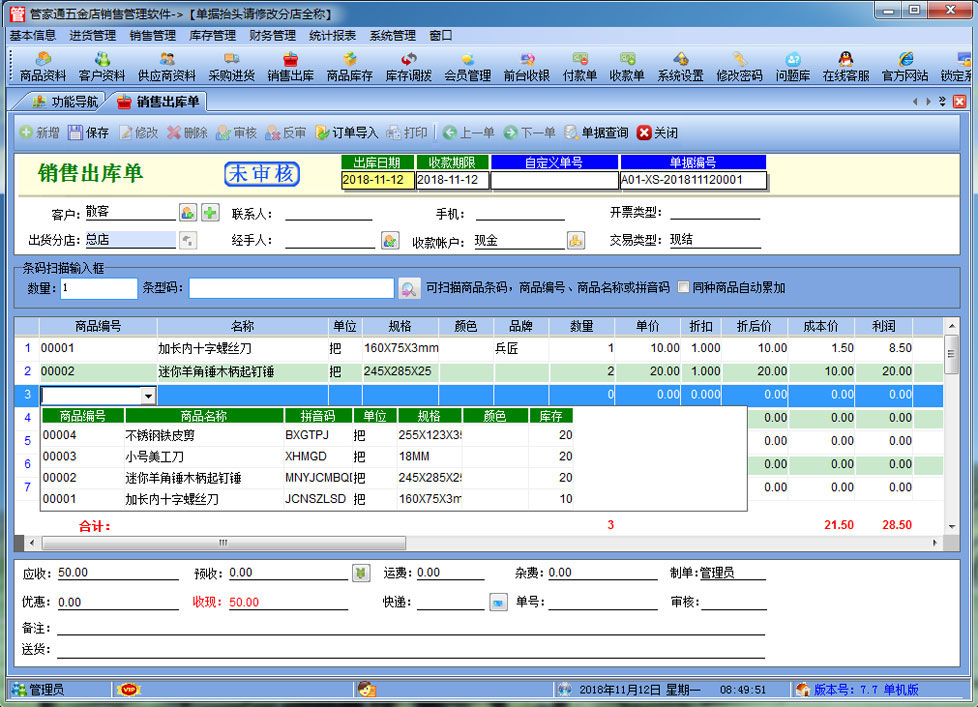
Task: Open the 商品资料 toolbar icon
Action: [x=43, y=67]
